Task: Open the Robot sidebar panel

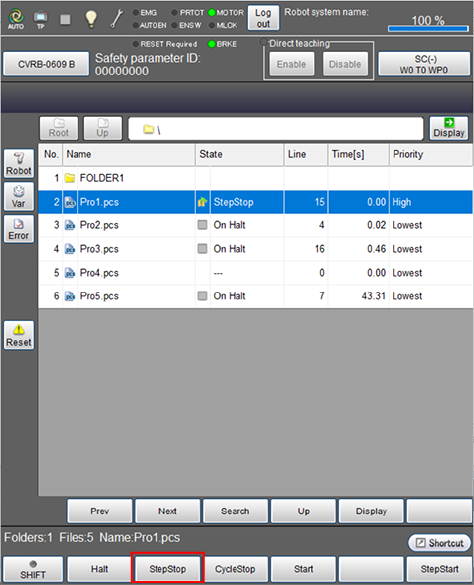Action: tap(19, 164)
